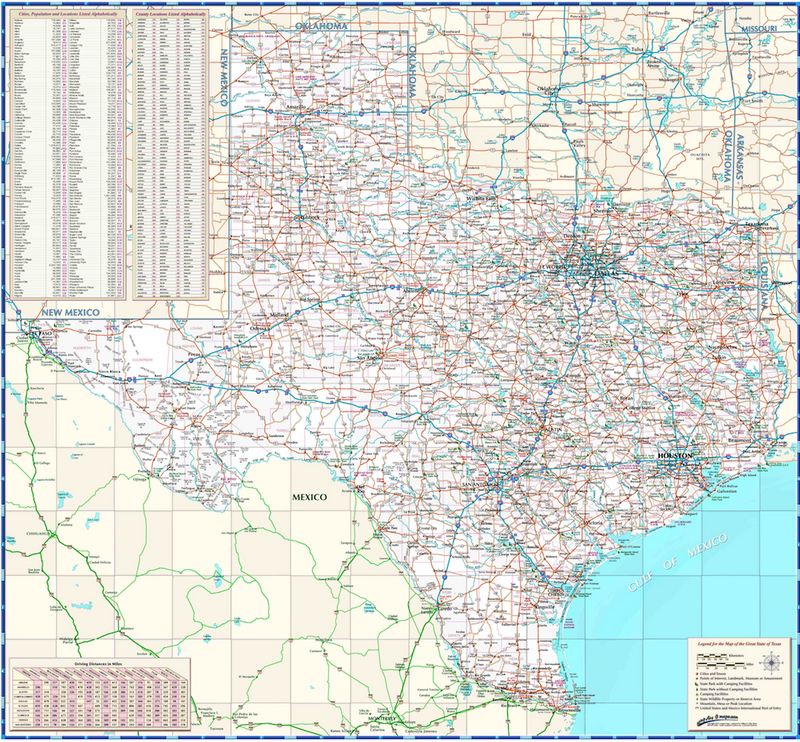Click the Miles scale bar
This screenshot has height=742, width=800.
(x=720, y=665)
